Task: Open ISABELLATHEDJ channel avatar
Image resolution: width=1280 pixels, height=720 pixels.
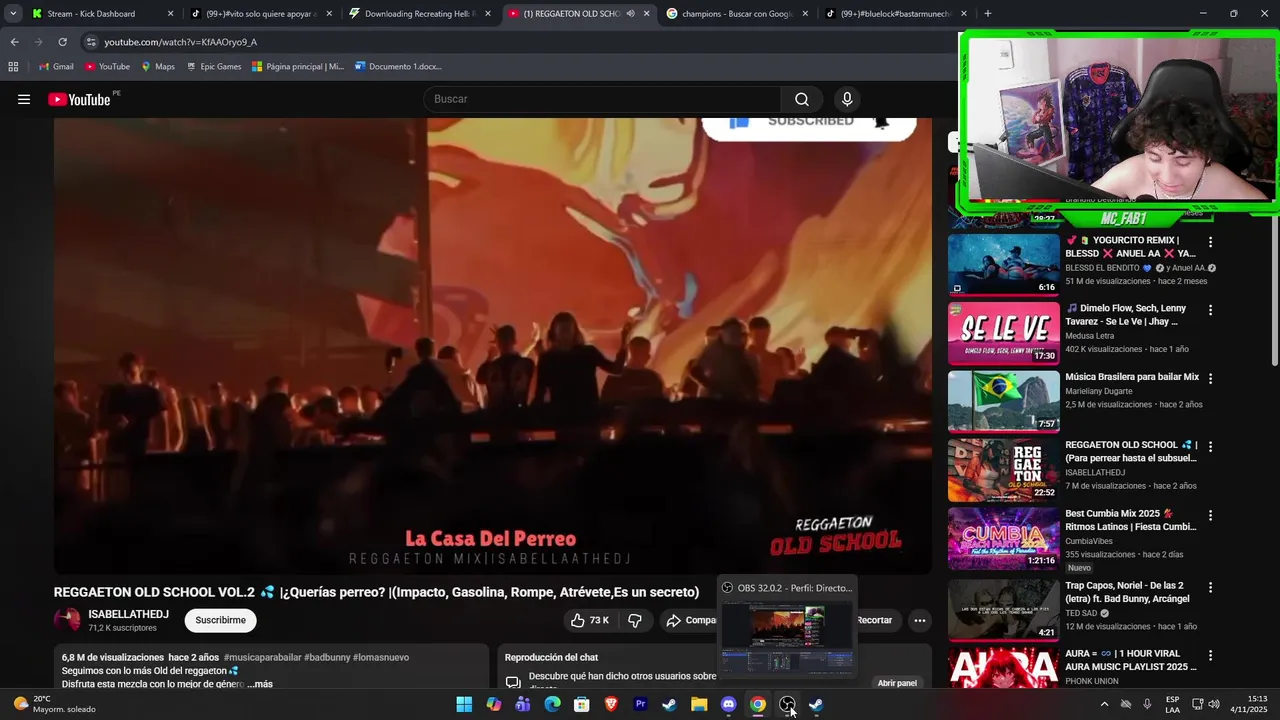Action: 67,620
